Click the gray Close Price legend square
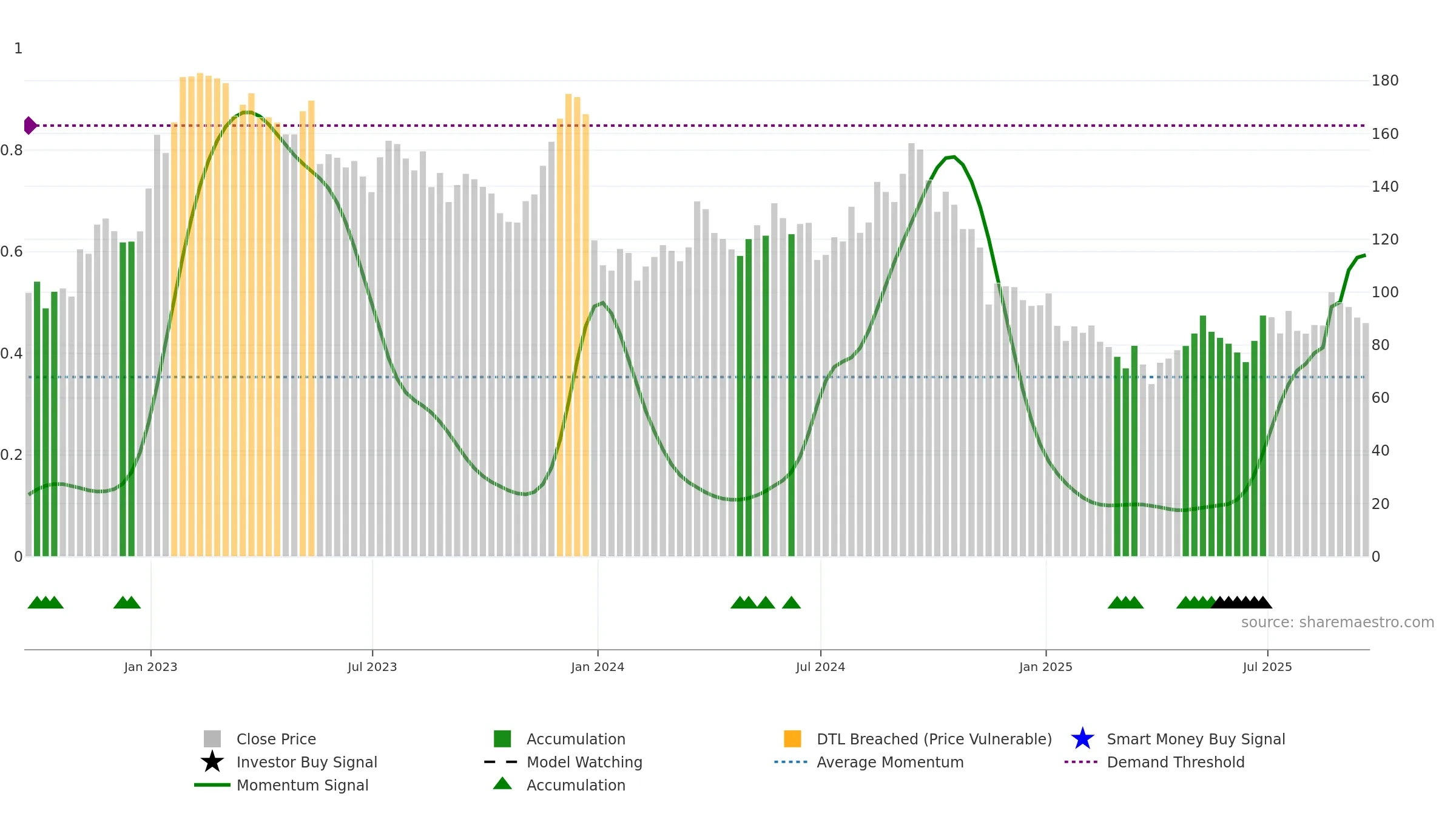This screenshot has width=1456, height=819. click(x=212, y=739)
